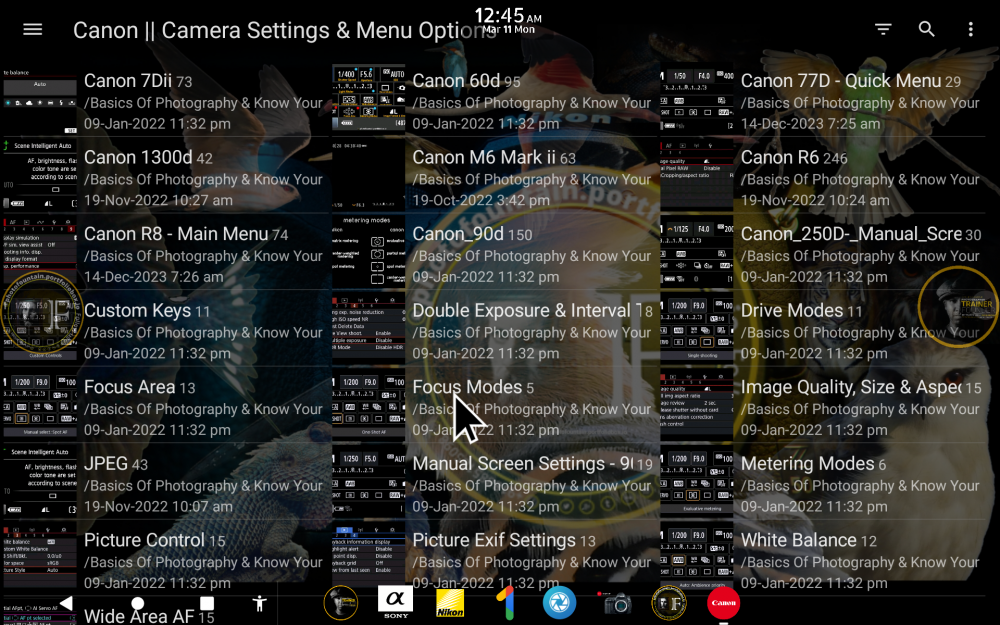
Task: Open the hamburger navigation menu
Action: 33,29
